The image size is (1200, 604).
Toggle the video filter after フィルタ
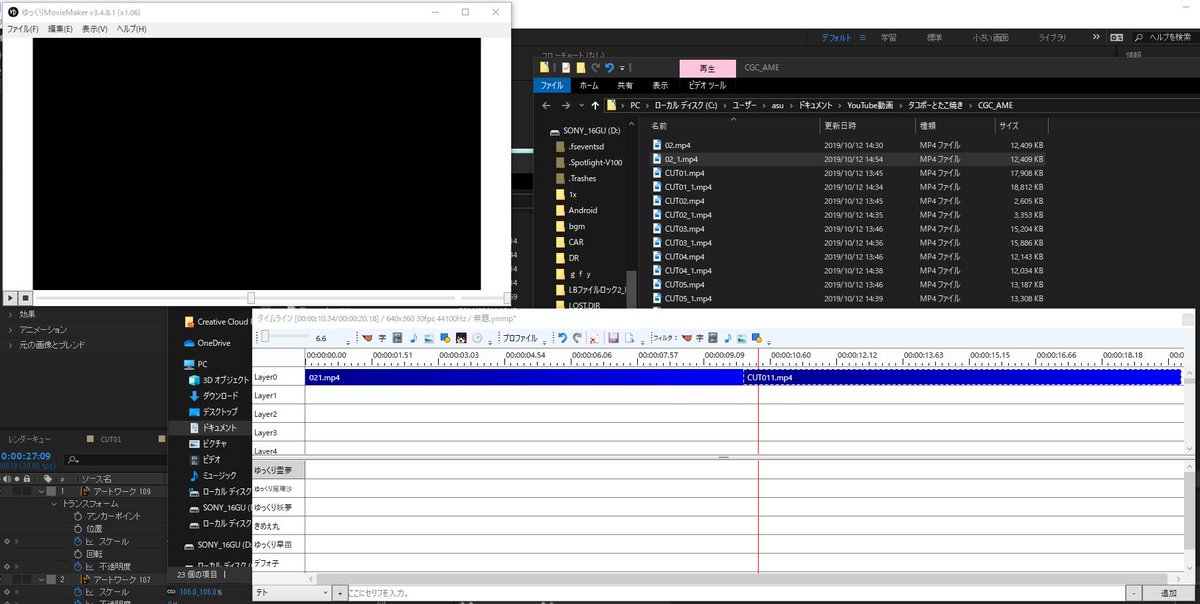714,338
